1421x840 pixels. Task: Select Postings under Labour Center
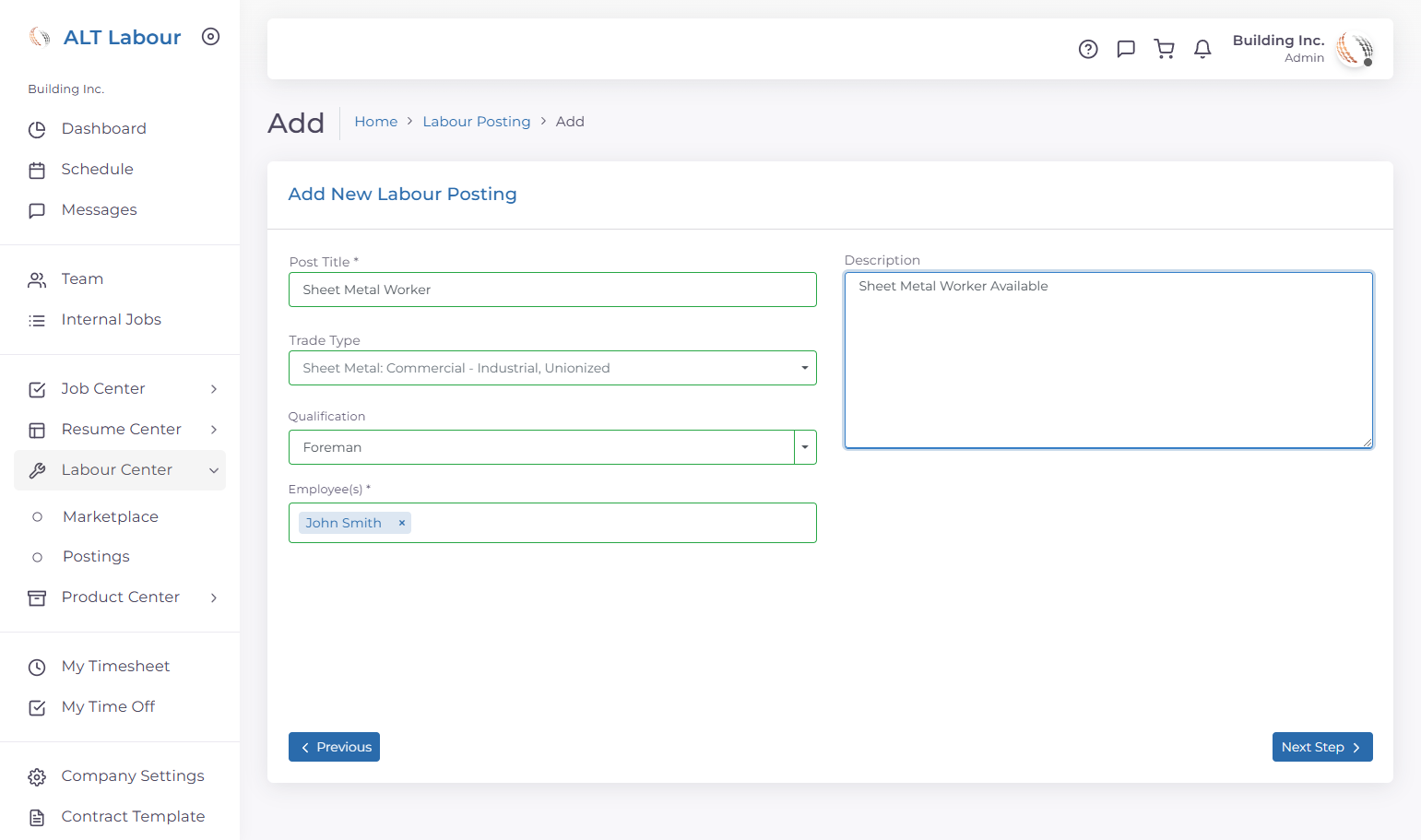96,557
